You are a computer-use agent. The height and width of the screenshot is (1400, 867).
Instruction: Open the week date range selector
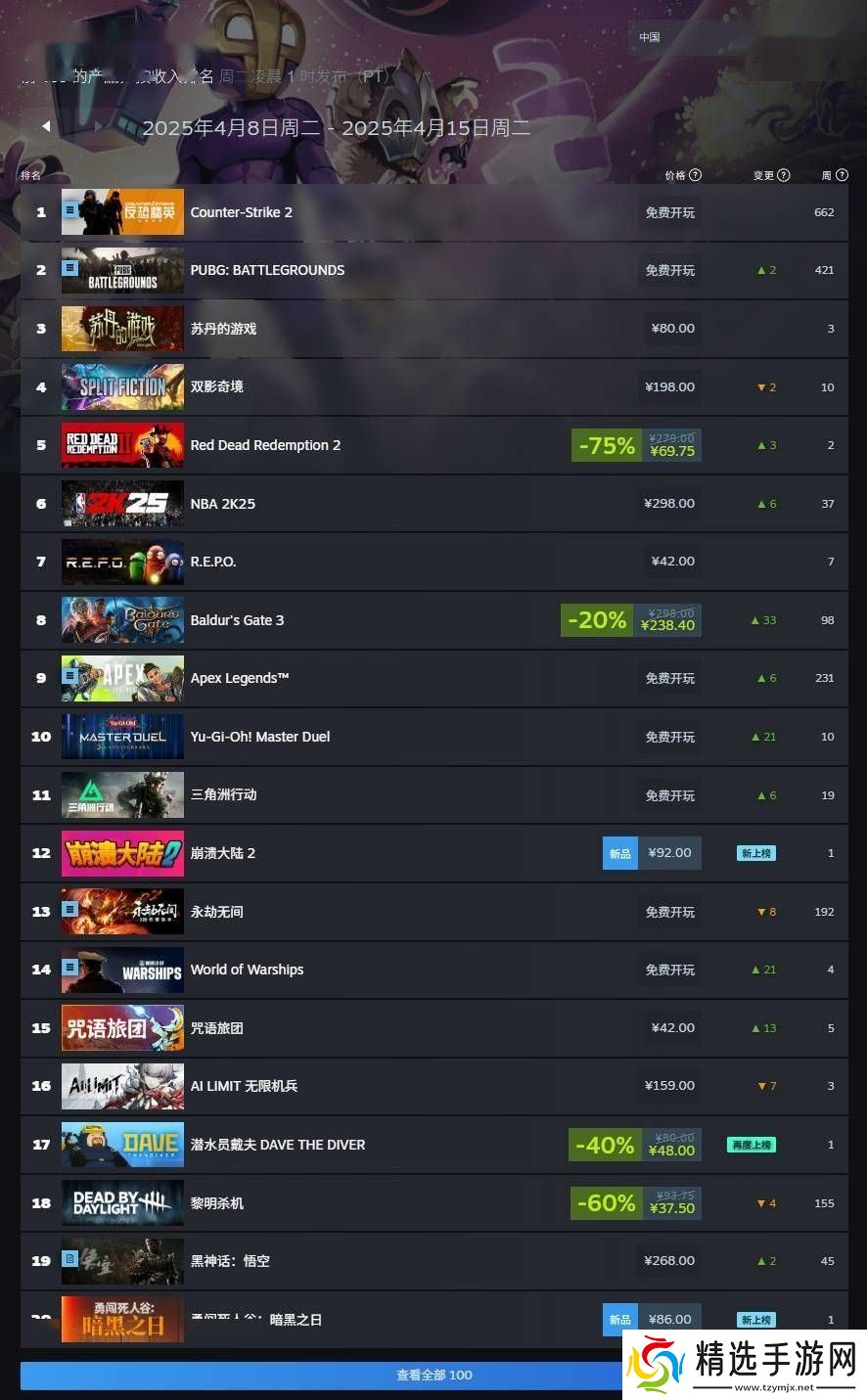pos(337,127)
